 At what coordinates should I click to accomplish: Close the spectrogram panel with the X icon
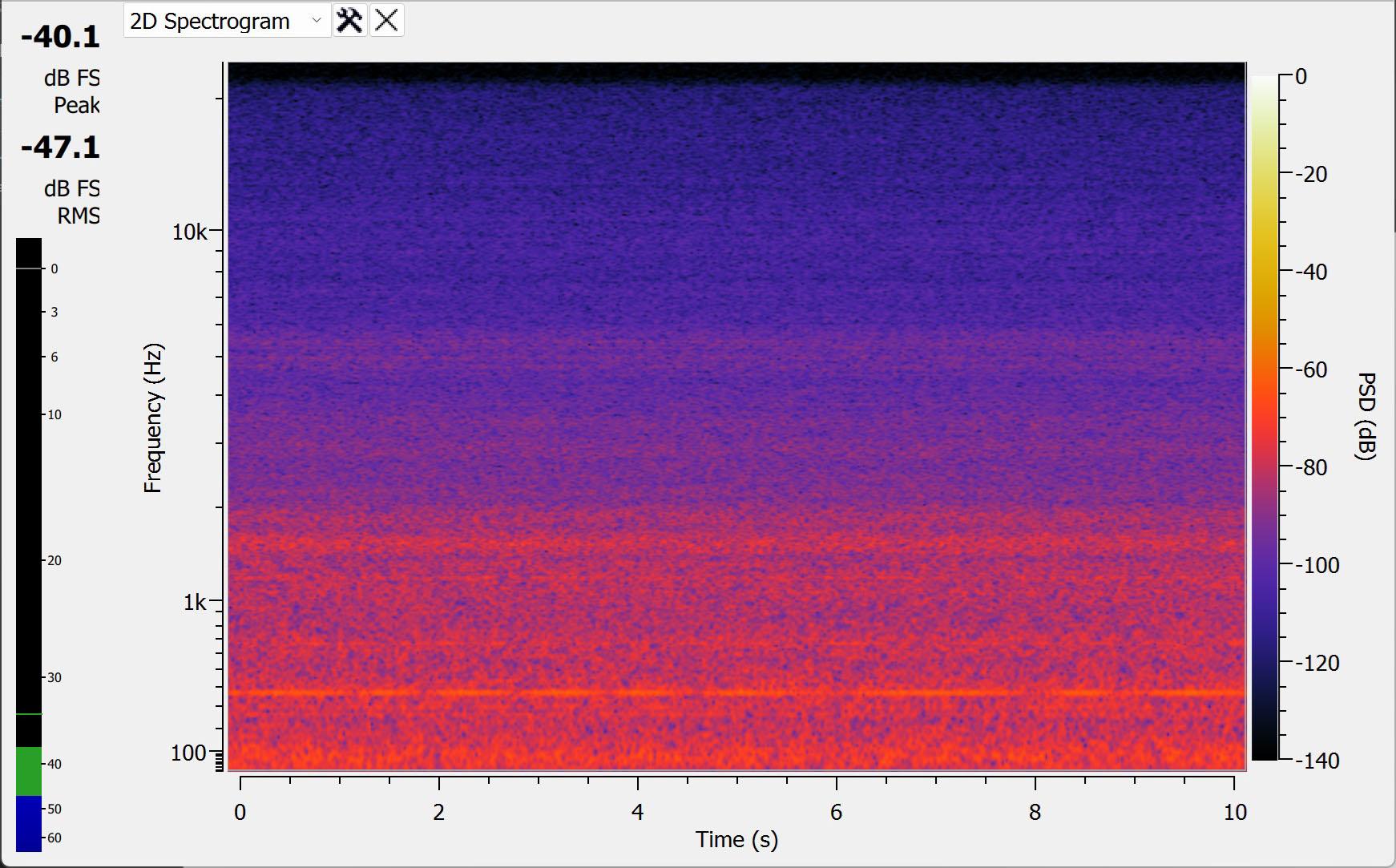pos(386,21)
